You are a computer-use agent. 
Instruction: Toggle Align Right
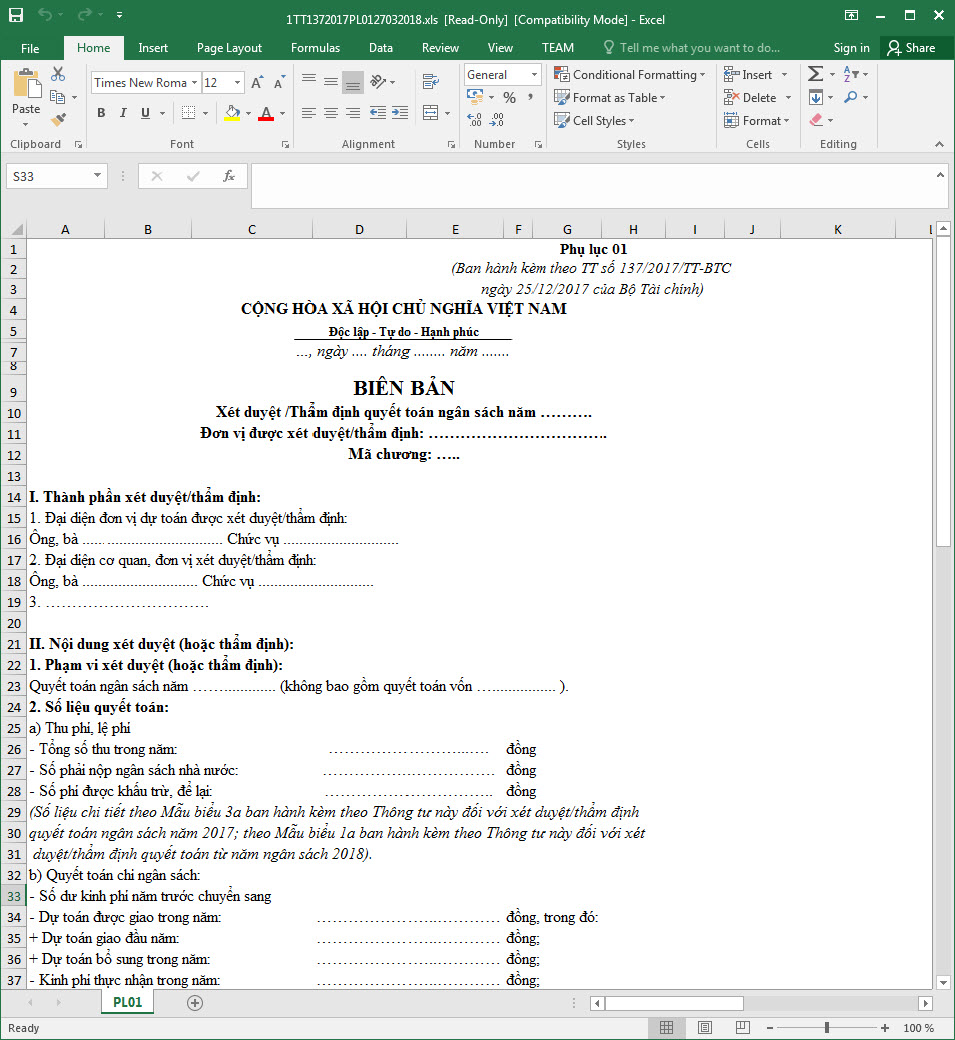[353, 113]
